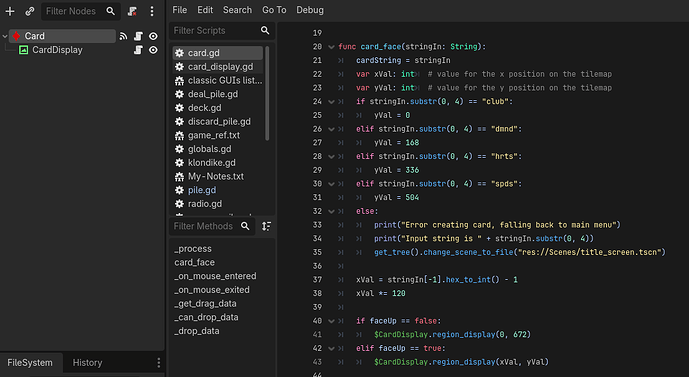
Task: Open the classic GUIs list file
Action: [x=218, y=80]
